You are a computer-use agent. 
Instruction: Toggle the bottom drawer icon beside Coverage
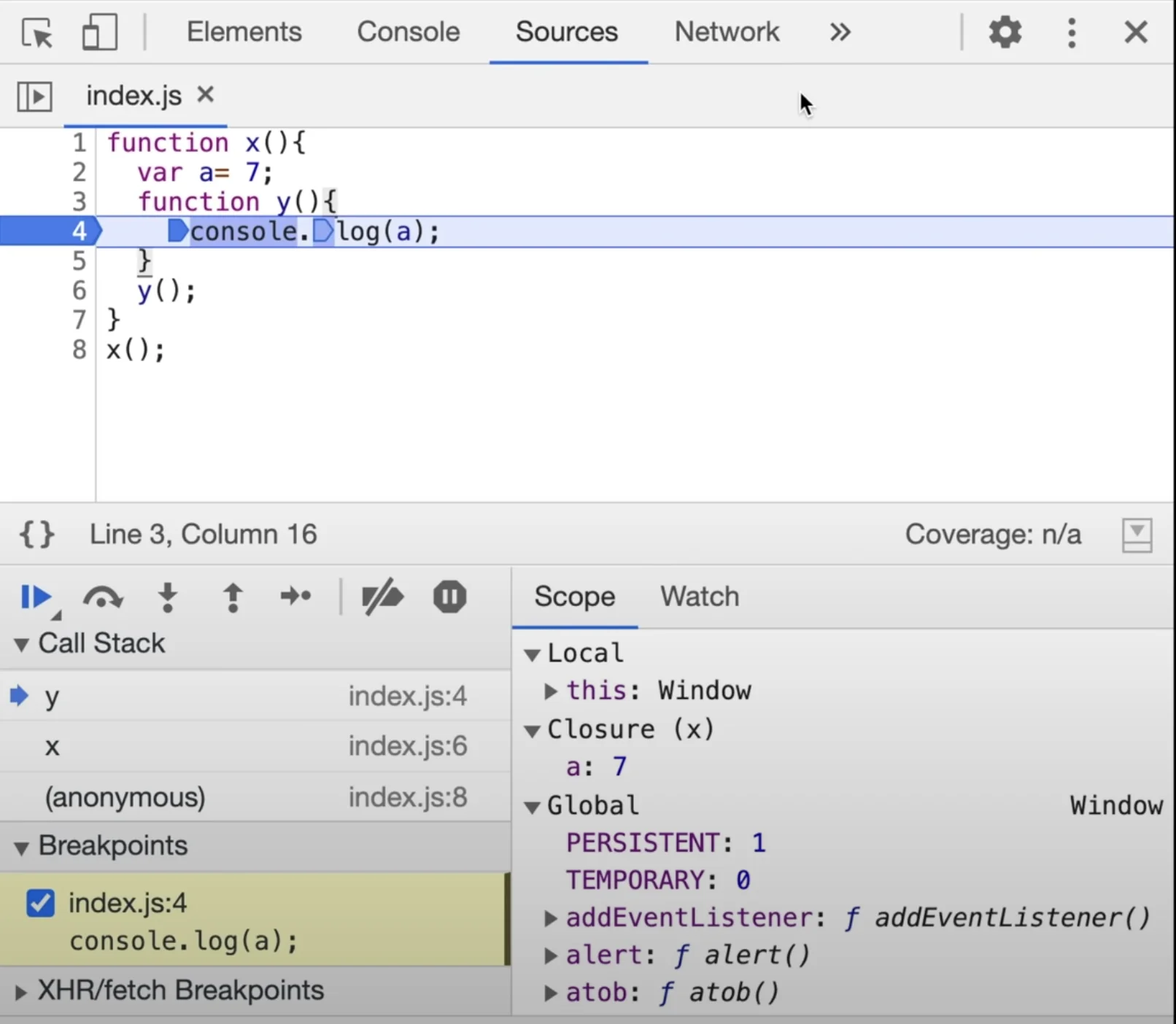(1137, 535)
